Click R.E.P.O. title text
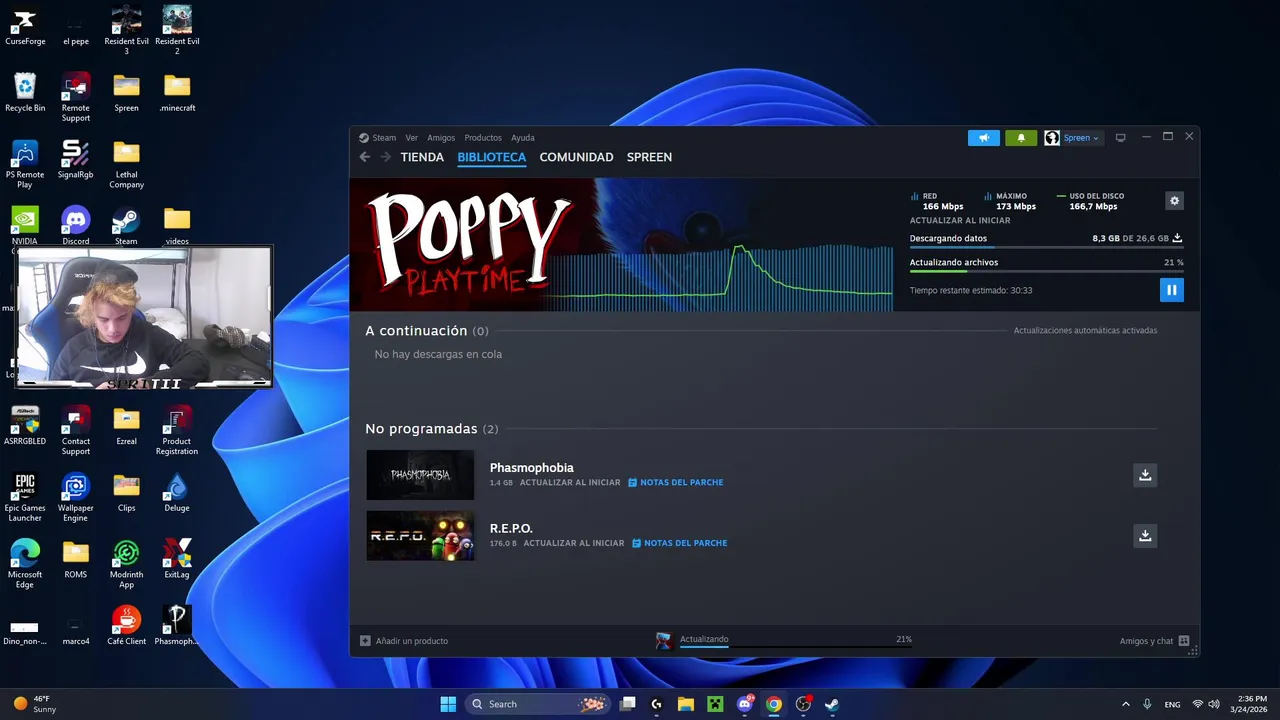1280x720 pixels. point(511,528)
